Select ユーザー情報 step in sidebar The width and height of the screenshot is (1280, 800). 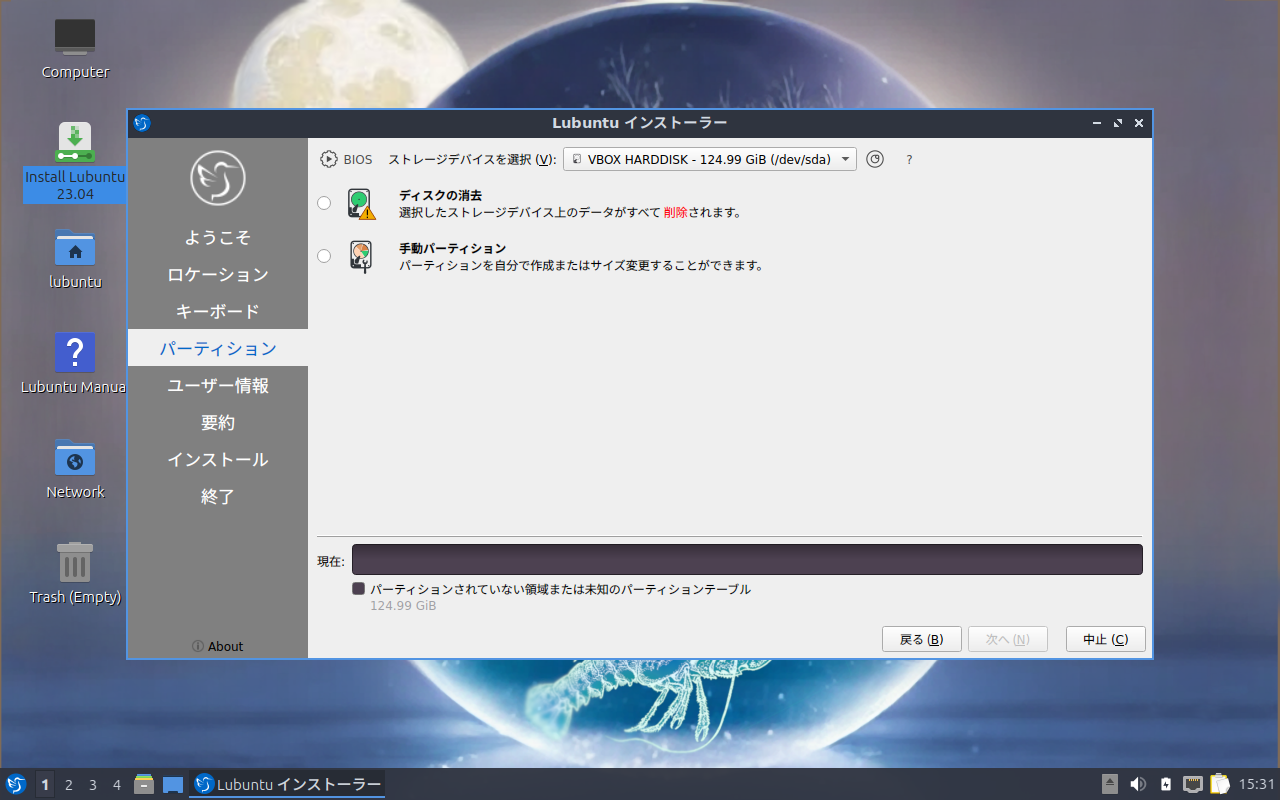pyautogui.click(x=218, y=385)
